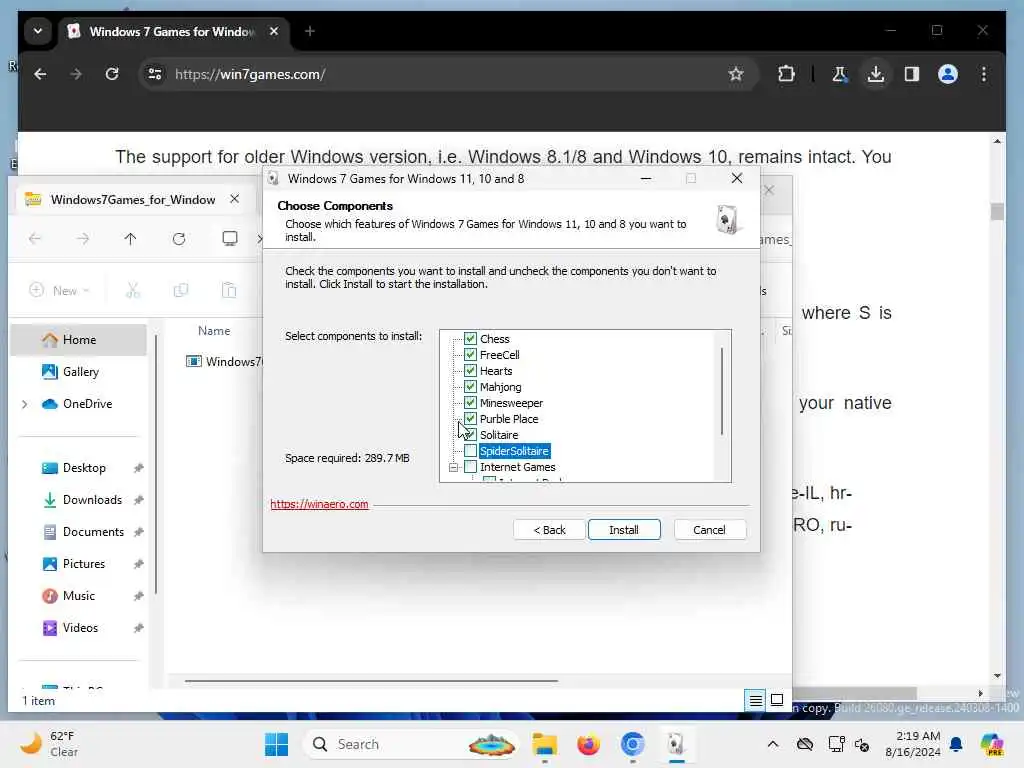Launch Firefox from the taskbar
Viewport: 1024px width, 768px height.
point(588,744)
